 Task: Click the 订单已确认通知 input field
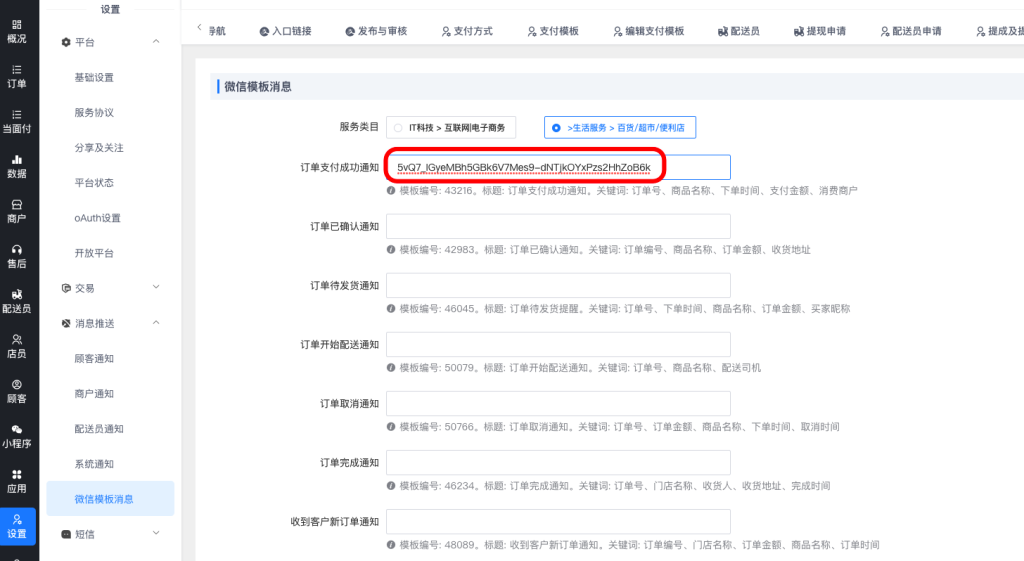[x=558, y=226]
